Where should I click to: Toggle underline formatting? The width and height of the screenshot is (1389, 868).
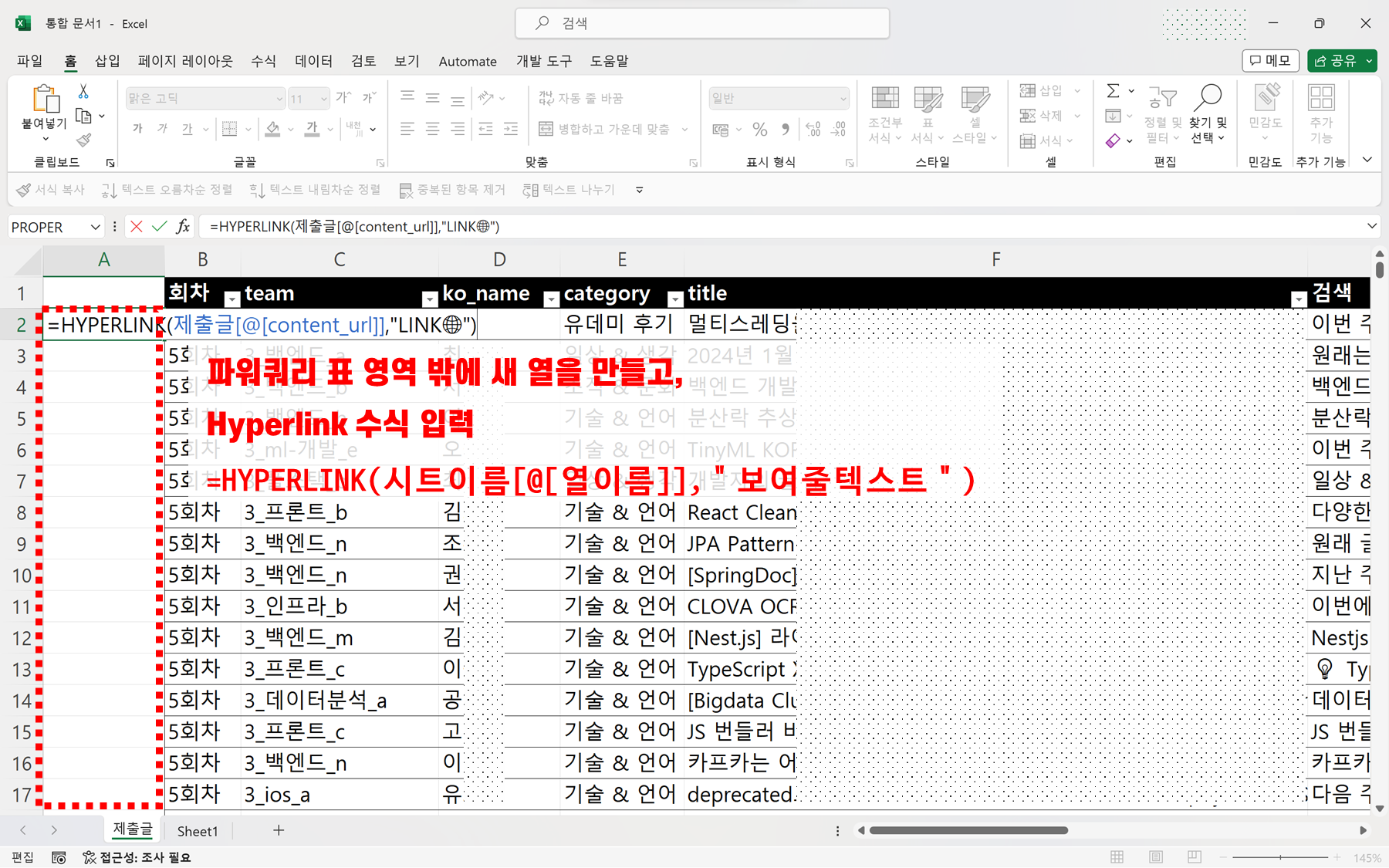(x=188, y=129)
